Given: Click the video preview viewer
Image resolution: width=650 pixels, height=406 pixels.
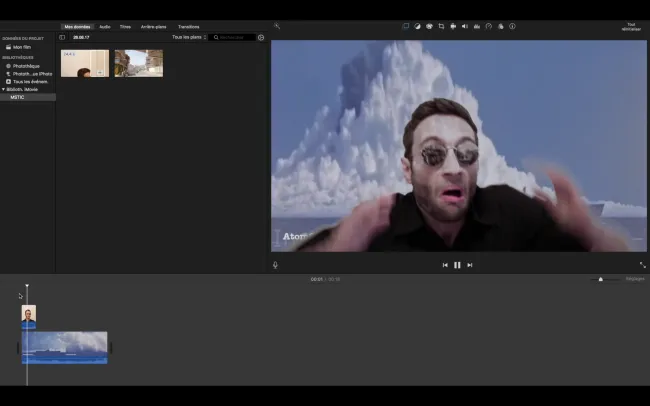Looking at the screenshot, I should pos(458,146).
